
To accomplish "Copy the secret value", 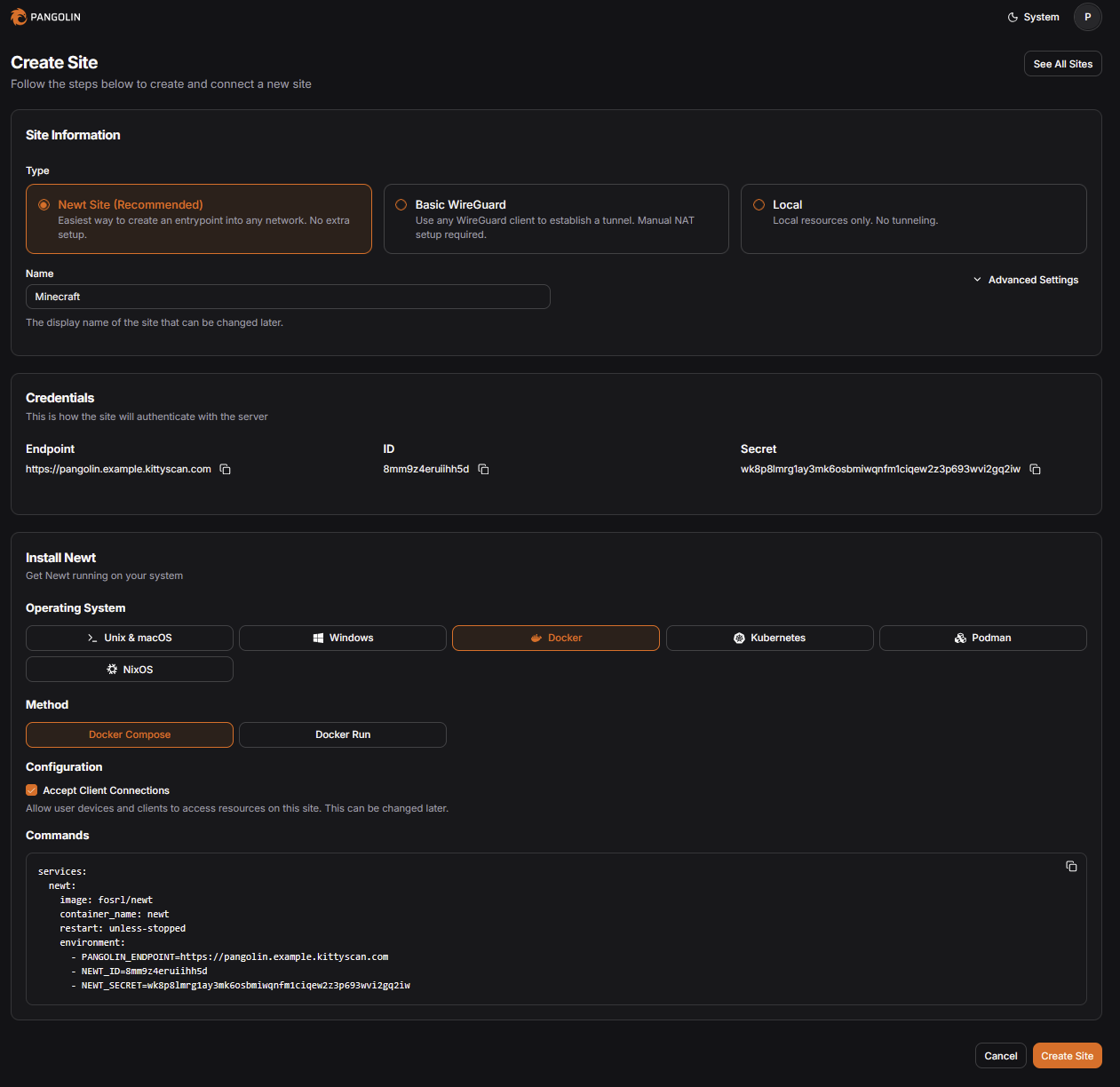I will (x=1035, y=468).
